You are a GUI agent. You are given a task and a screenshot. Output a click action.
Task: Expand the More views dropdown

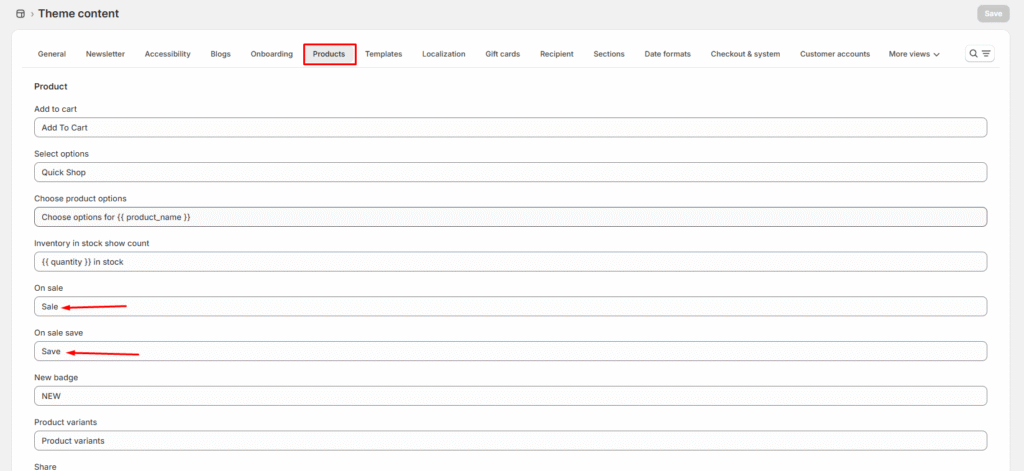pos(914,54)
